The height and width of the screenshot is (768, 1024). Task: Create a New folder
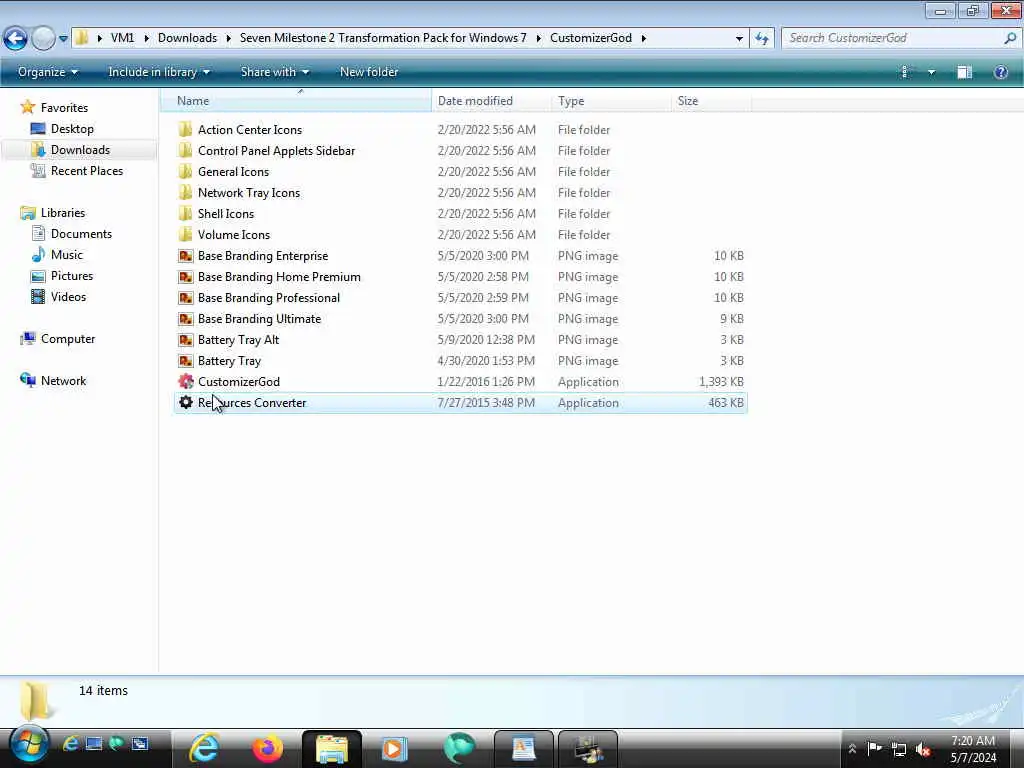[369, 72]
